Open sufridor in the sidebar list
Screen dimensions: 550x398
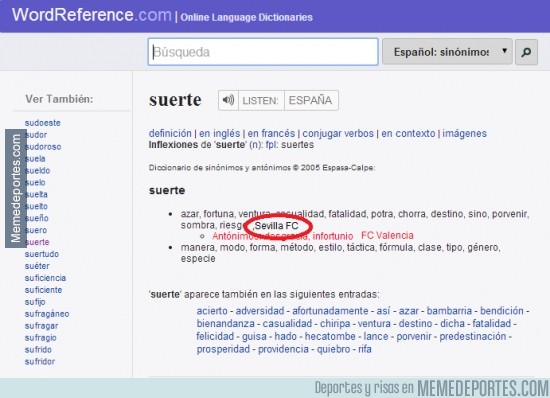[40, 362]
